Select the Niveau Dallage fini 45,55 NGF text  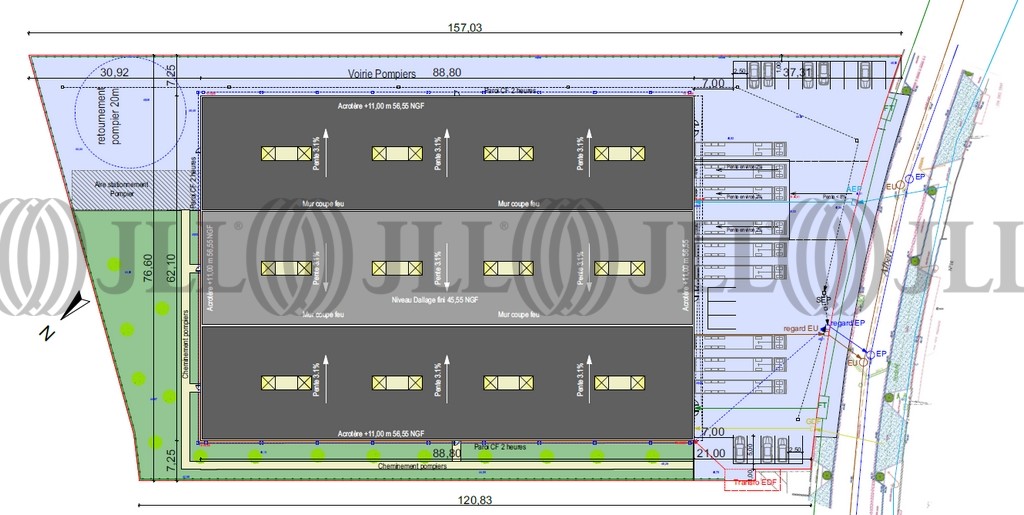(x=434, y=298)
